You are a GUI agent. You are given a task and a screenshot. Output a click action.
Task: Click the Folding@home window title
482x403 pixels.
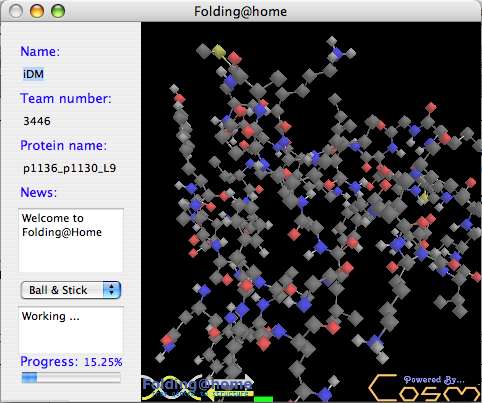(240, 12)
